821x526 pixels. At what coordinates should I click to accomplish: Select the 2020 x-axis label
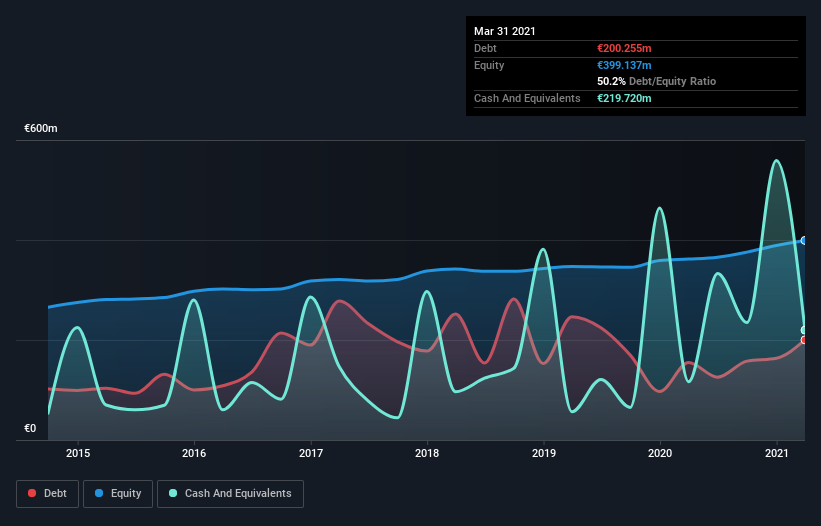pos(660,453)
